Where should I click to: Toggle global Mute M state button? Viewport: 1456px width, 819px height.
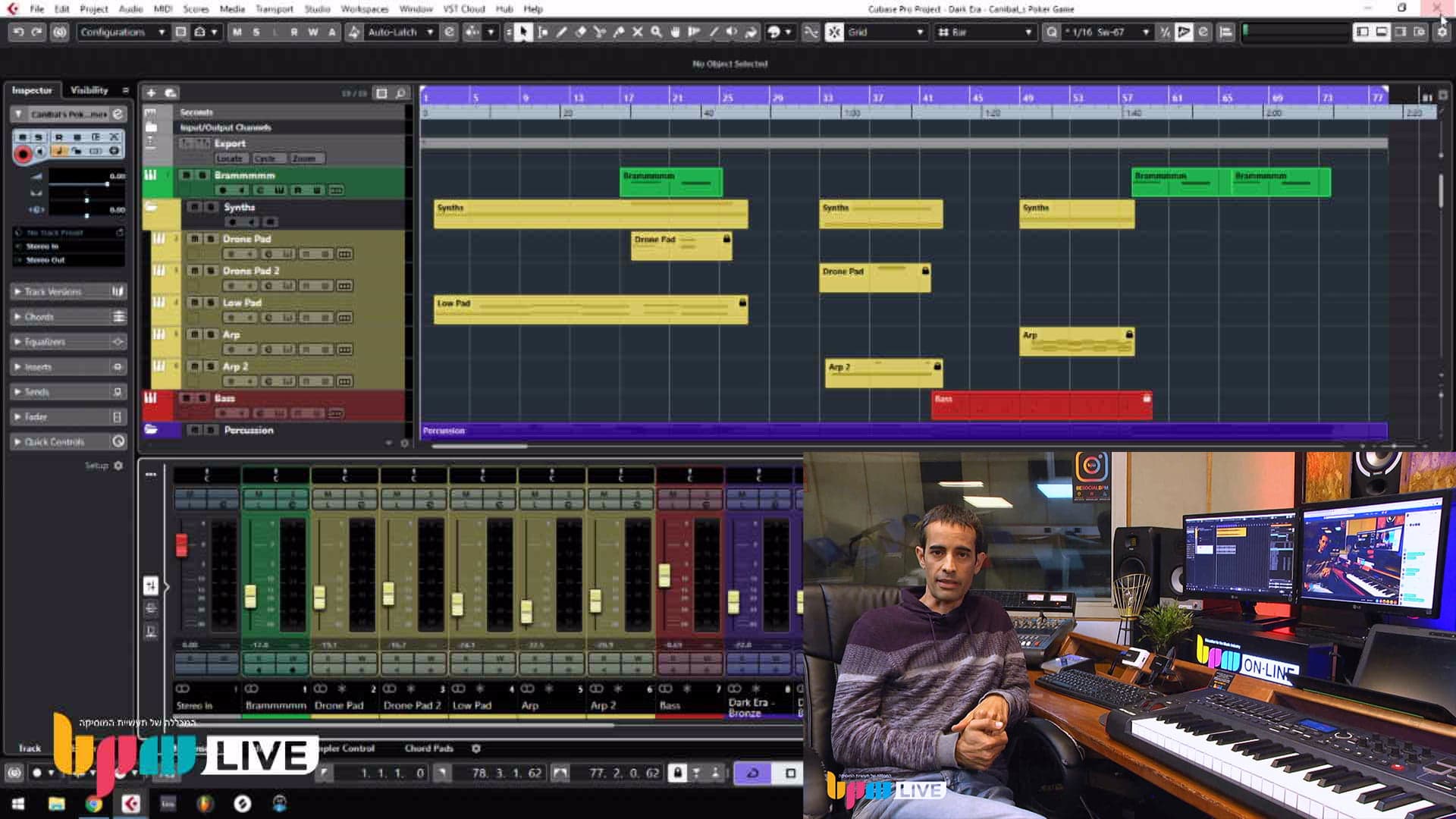coord(237,32)
